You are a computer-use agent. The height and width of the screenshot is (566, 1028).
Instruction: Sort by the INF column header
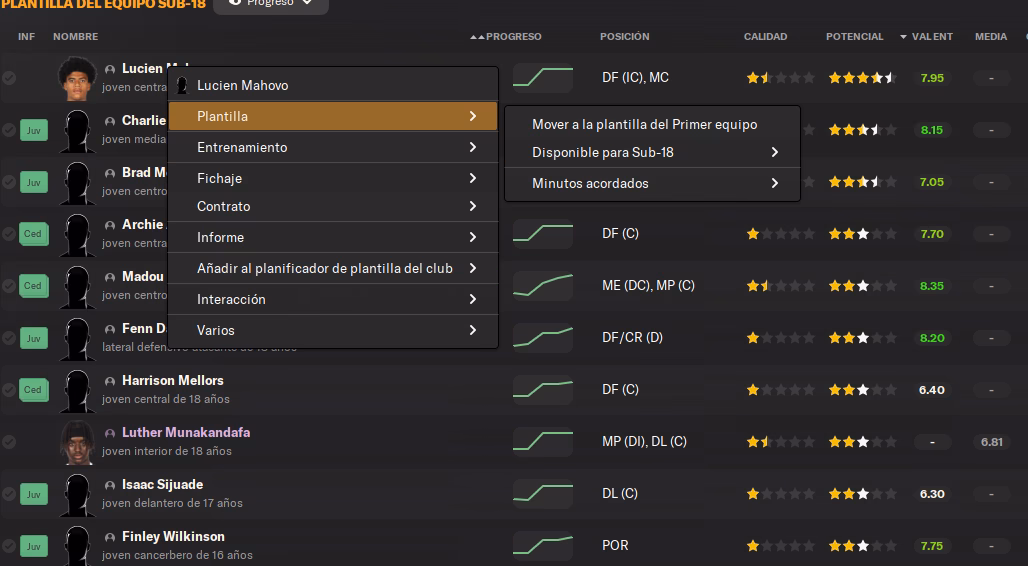(26, 37)
